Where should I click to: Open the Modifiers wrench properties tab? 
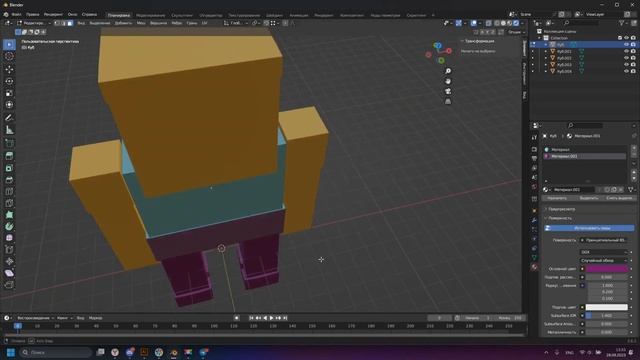coord(534,220)
